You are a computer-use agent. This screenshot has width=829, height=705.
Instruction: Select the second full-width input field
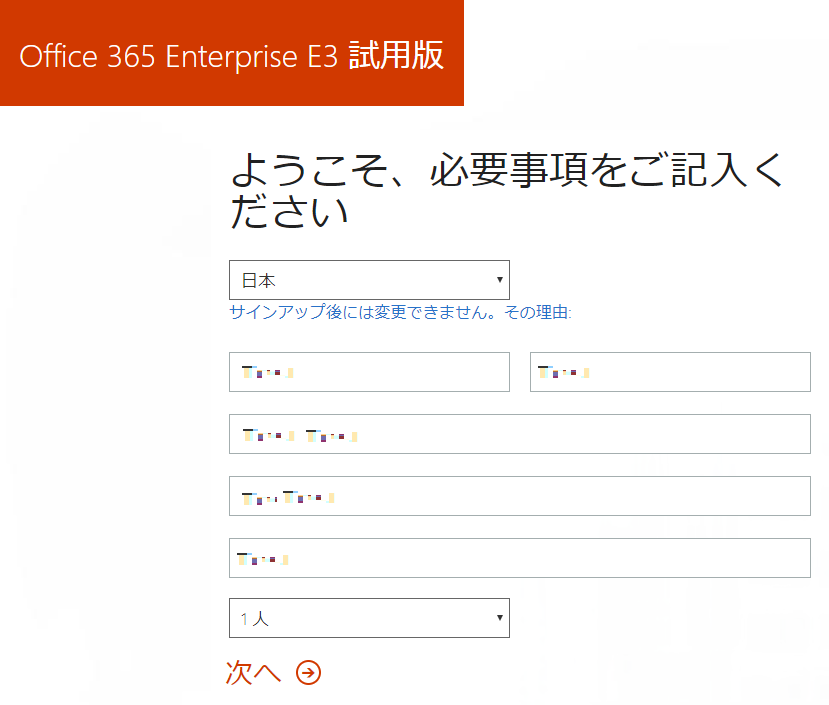click(520, 496)
